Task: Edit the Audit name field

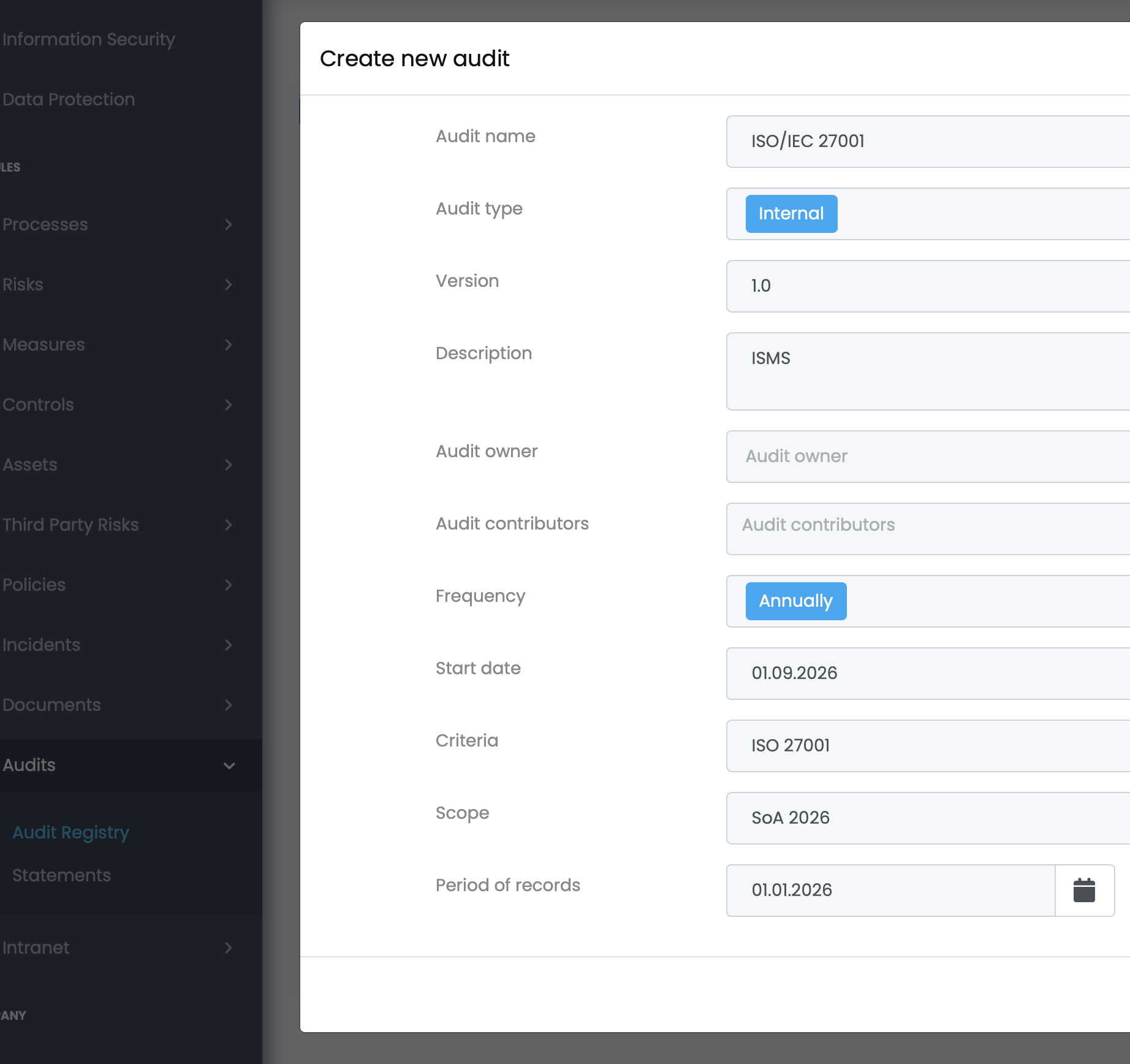Action: (928, 142)
